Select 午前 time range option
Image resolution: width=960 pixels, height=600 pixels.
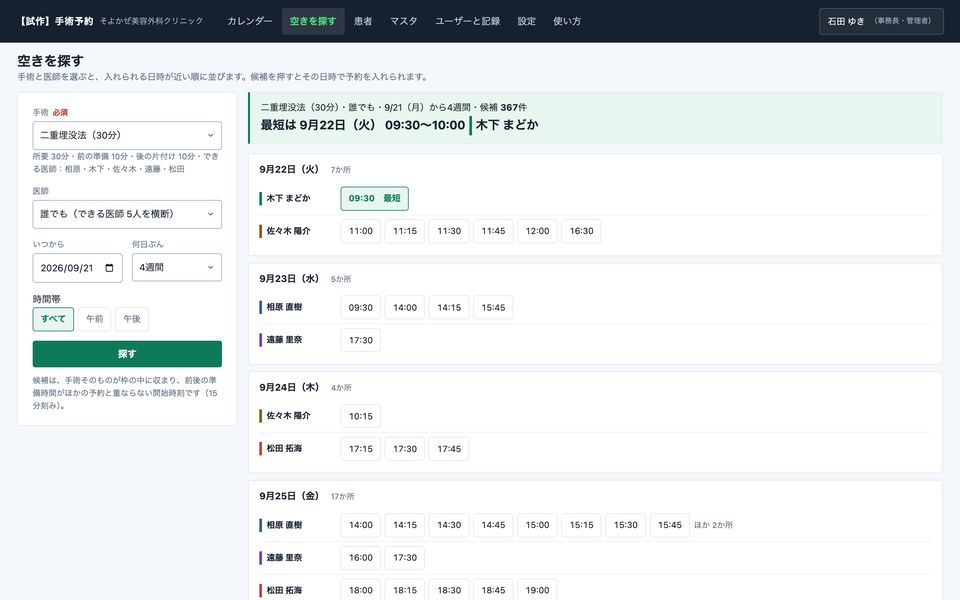coord(95,319)
